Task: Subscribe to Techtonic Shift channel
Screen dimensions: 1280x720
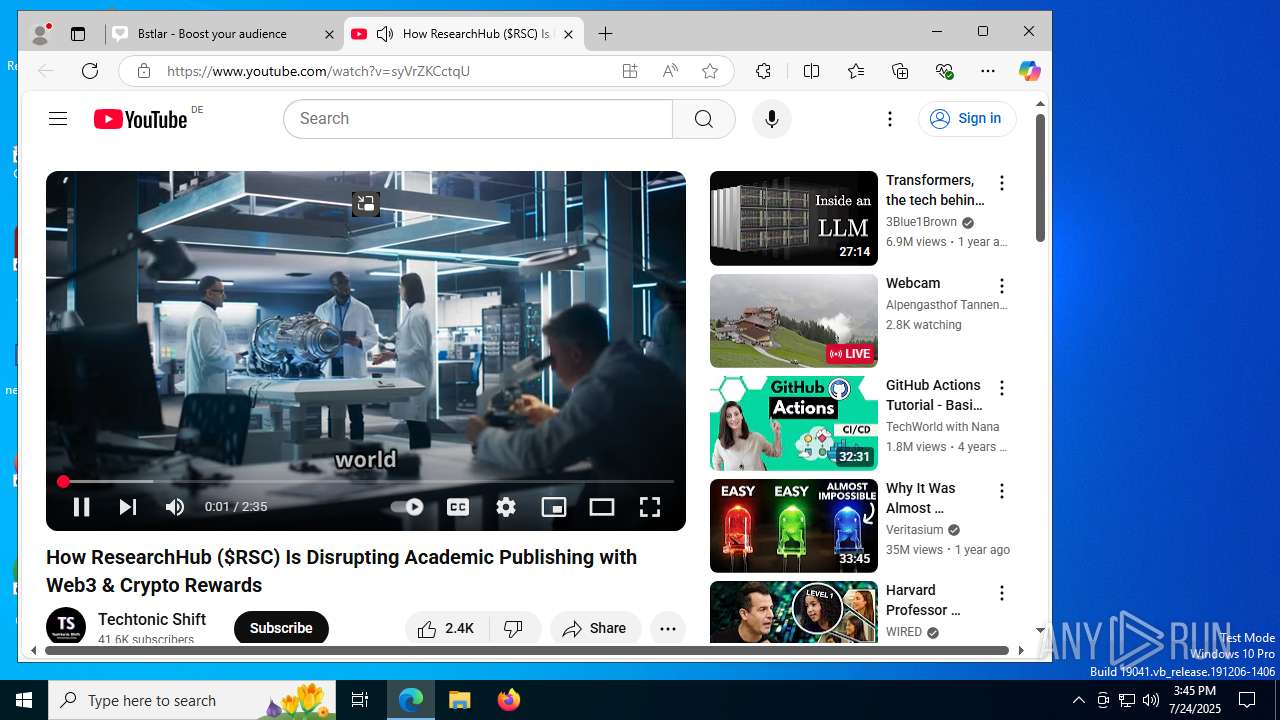Action: click(x=281, y=628)
